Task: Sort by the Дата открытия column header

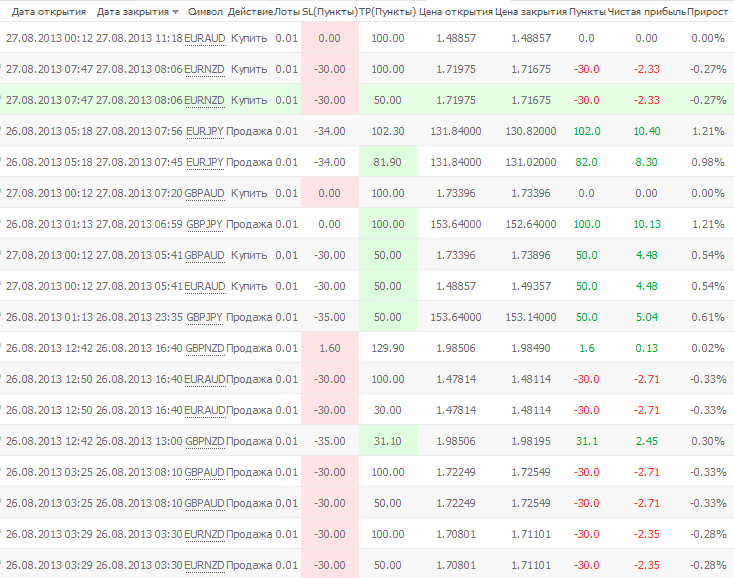Action: [49, 12]
